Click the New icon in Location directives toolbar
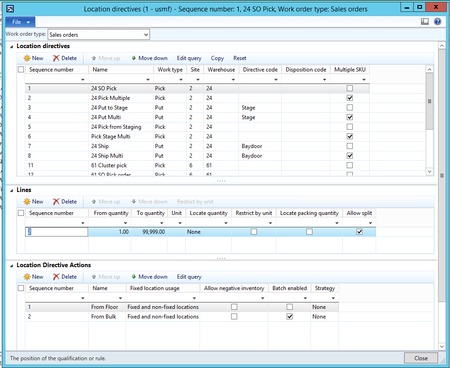This screenshot has width=450, height=368. [27, 58]
